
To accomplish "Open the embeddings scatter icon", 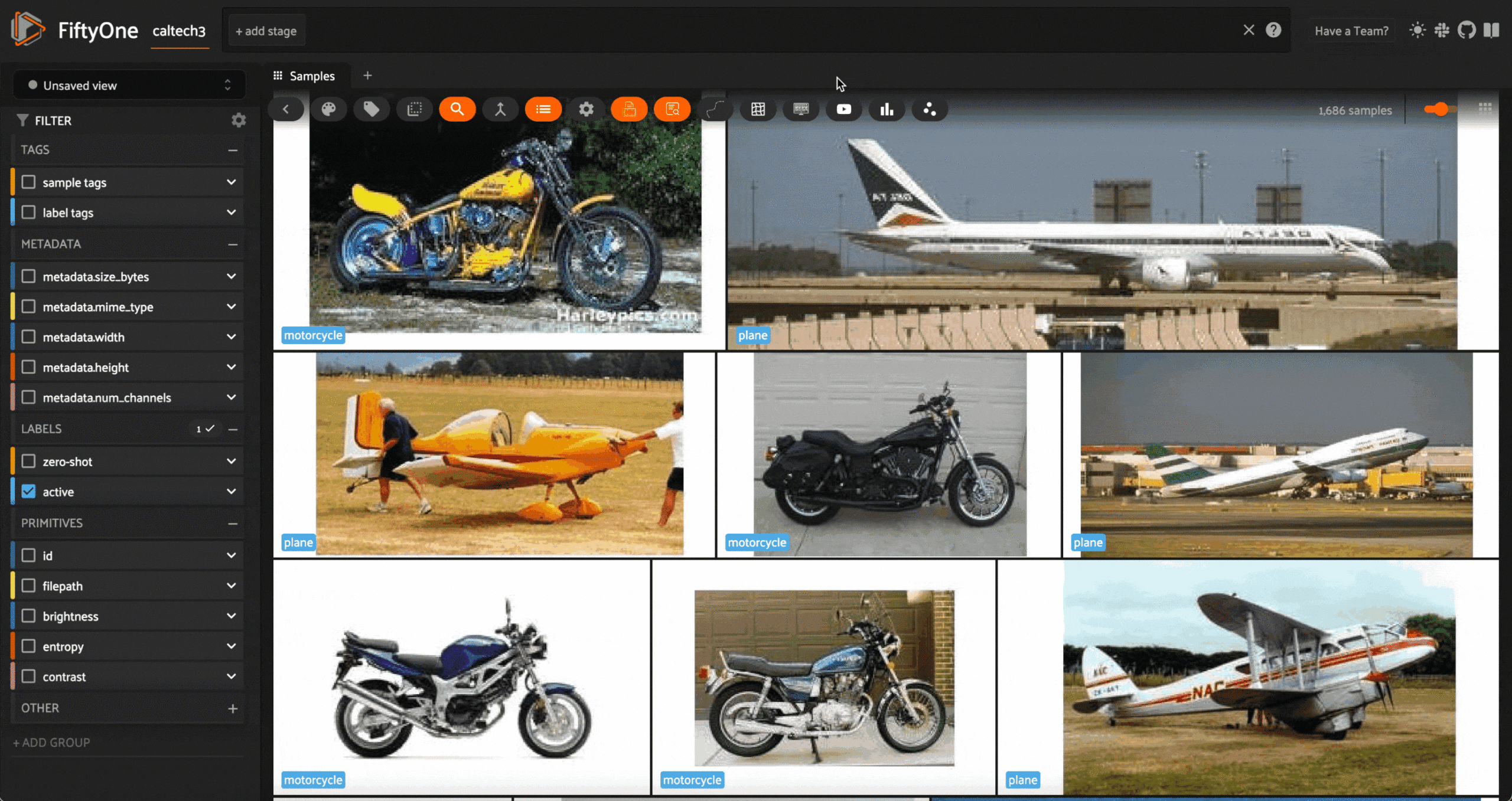I will point(930,109).
